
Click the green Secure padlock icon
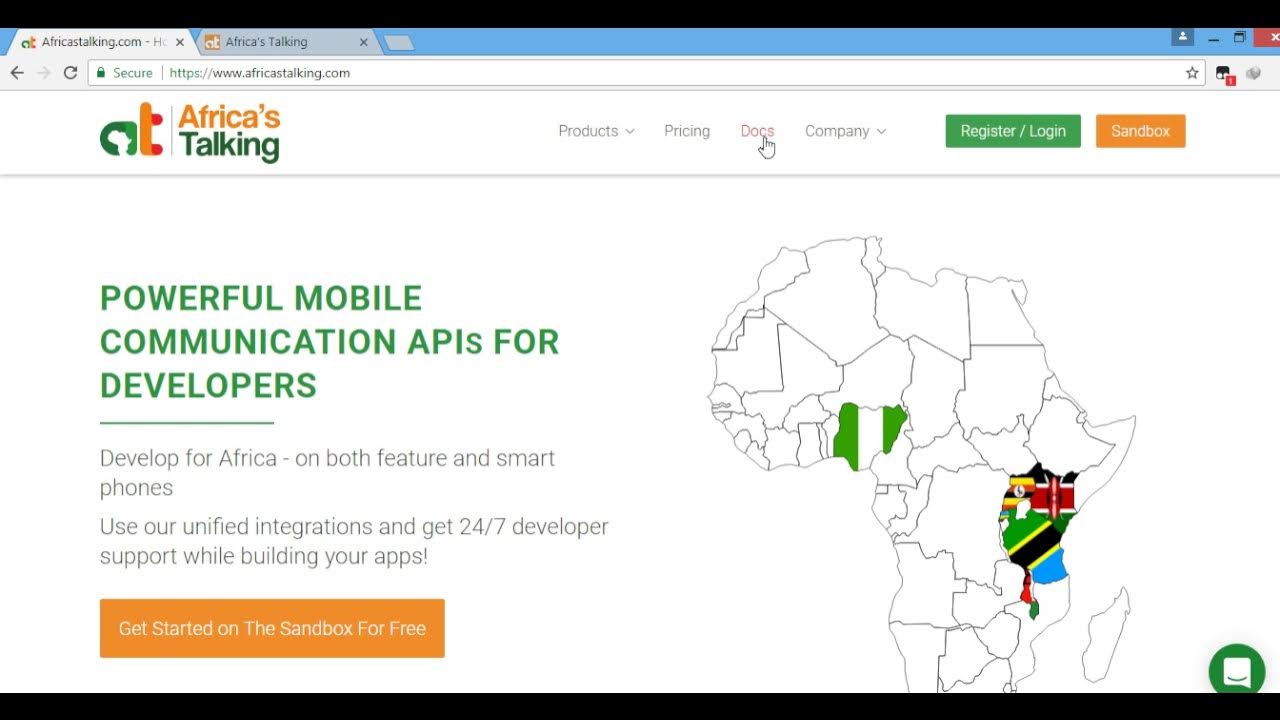[100, 73]
